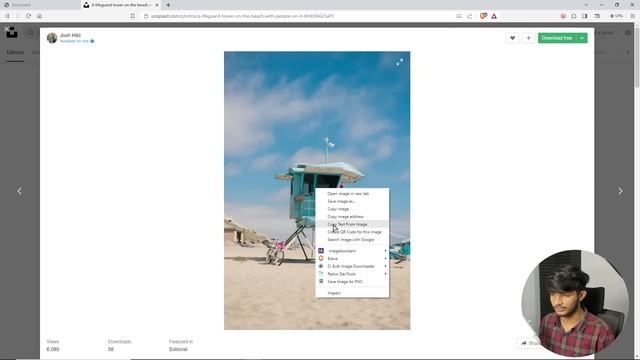Toggle the browser sidebar panel icon
This screenshot has width=640, height=360.
tap(584, 16)
